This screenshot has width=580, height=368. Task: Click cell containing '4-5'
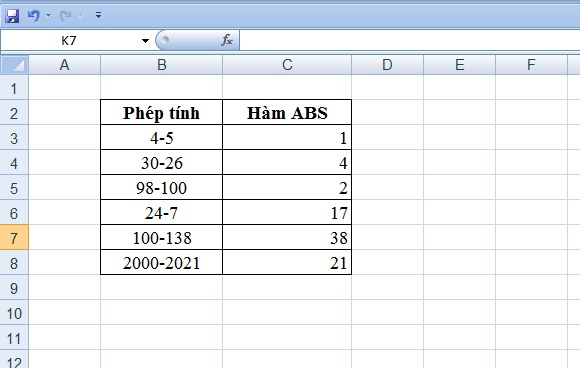(x=161, y=138)
